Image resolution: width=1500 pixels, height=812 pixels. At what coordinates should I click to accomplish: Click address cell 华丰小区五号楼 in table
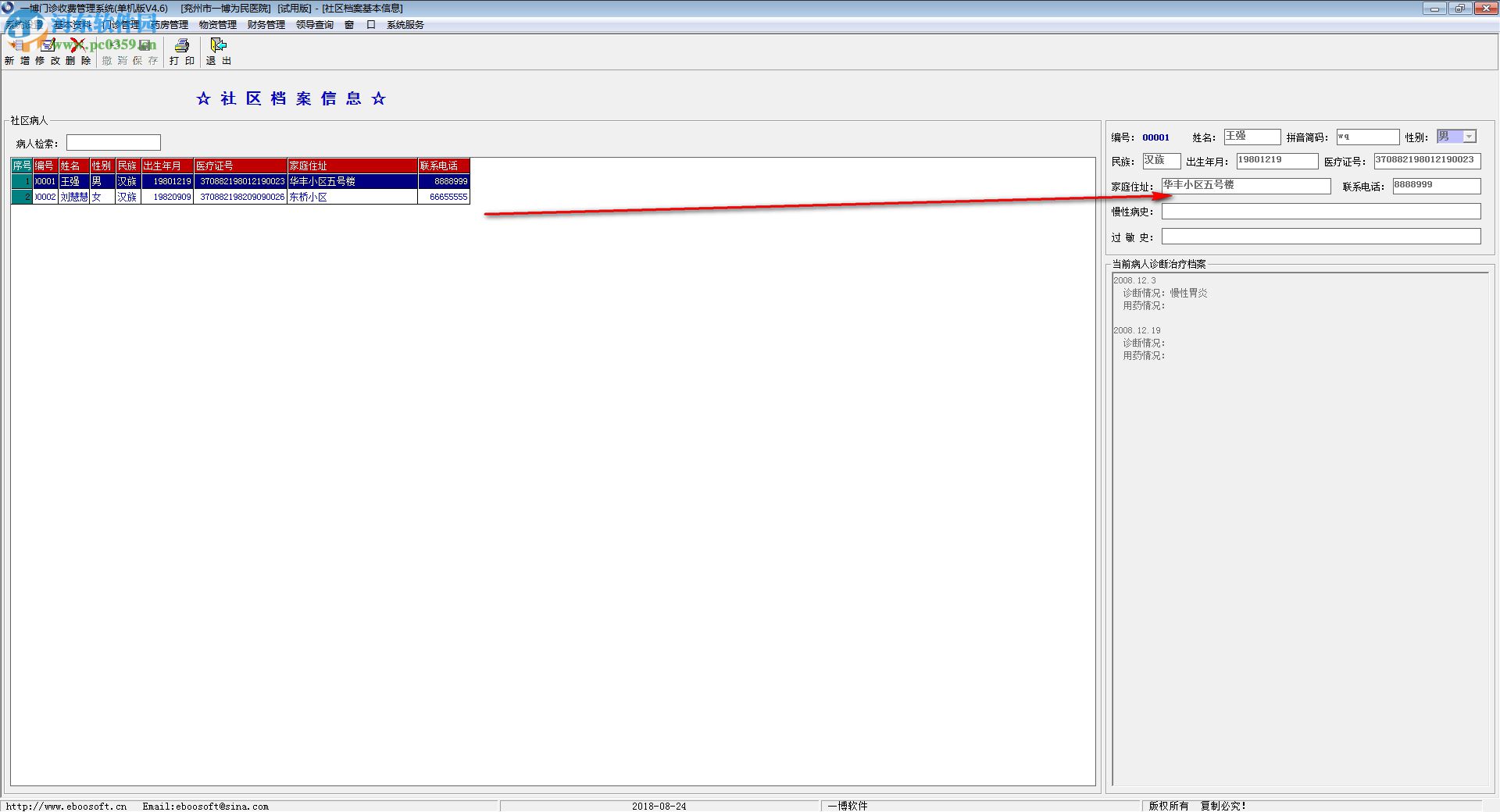click(352, 181)
